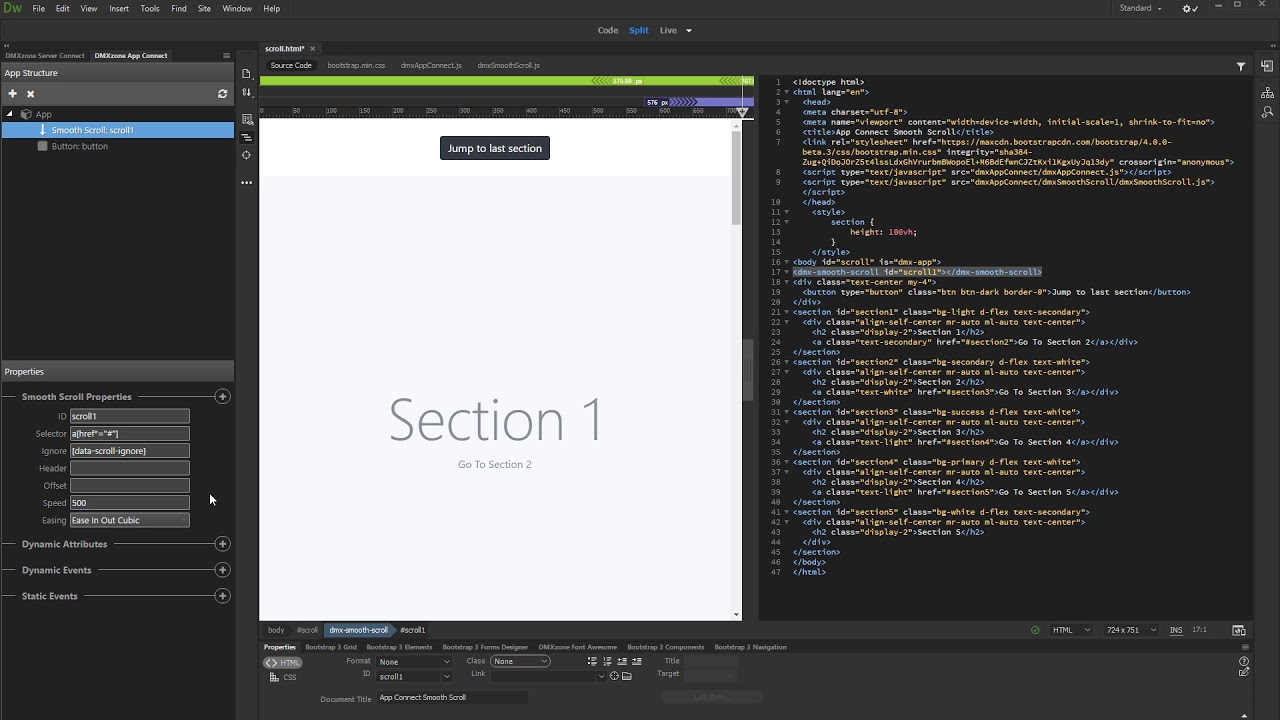Image resolution: width=1280 pixels, height=720 pixels.
Task: Click the indent blockquote icon
Action: point(637,661)
